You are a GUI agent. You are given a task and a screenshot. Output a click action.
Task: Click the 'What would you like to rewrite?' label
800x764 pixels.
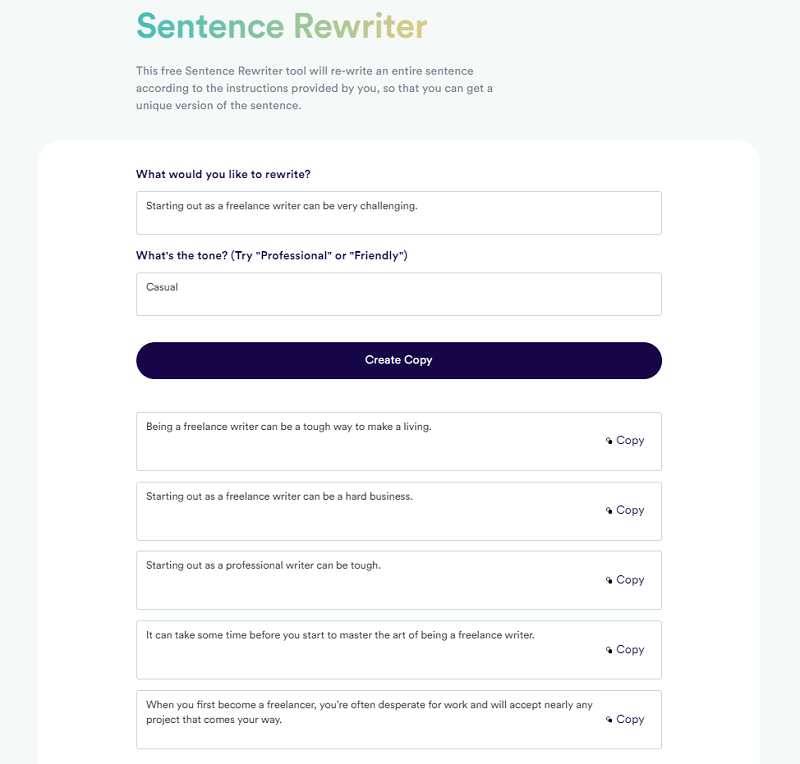coord(223,174)
